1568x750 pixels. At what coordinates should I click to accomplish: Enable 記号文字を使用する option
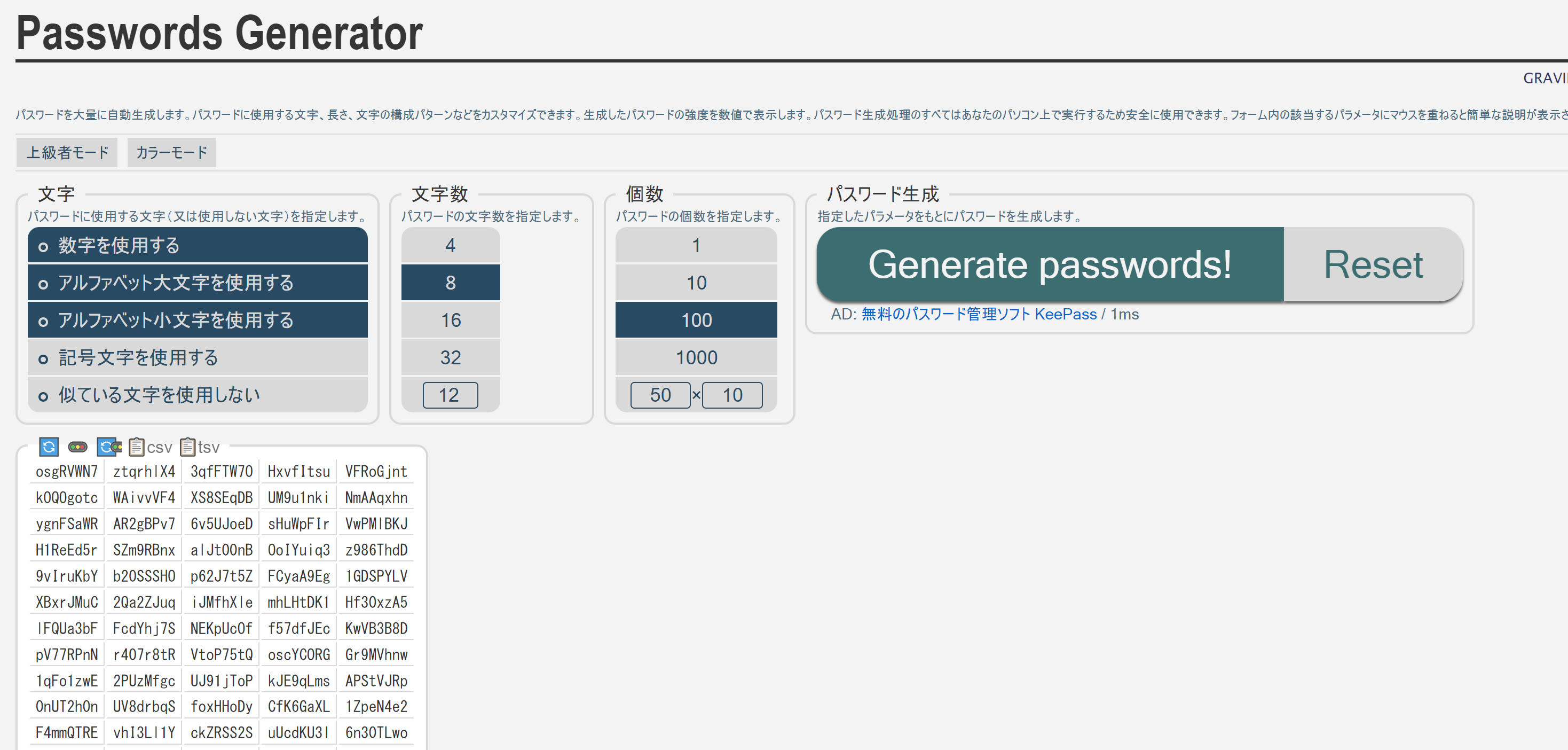(197, 357)
